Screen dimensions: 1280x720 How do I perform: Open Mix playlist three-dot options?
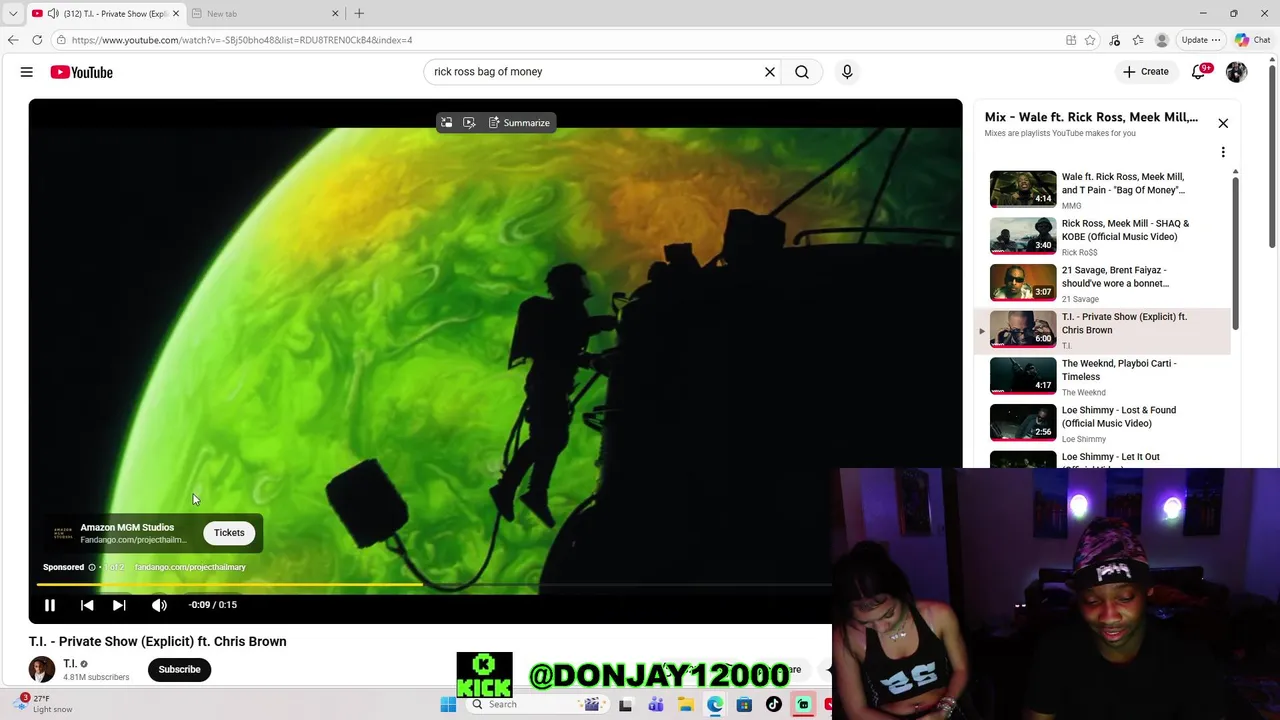point(1223,152)
